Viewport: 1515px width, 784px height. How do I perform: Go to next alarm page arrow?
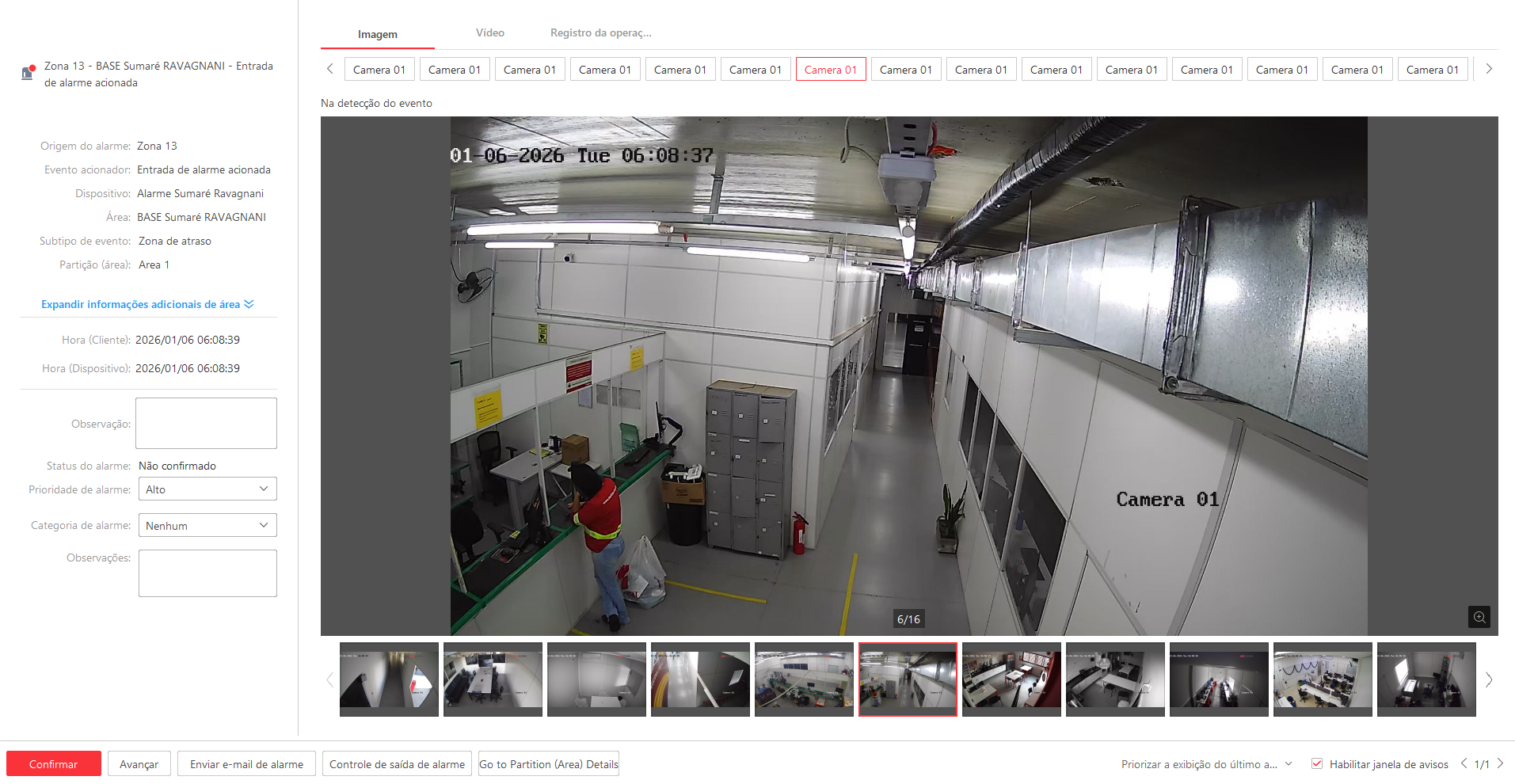(x=1500, y=763)
